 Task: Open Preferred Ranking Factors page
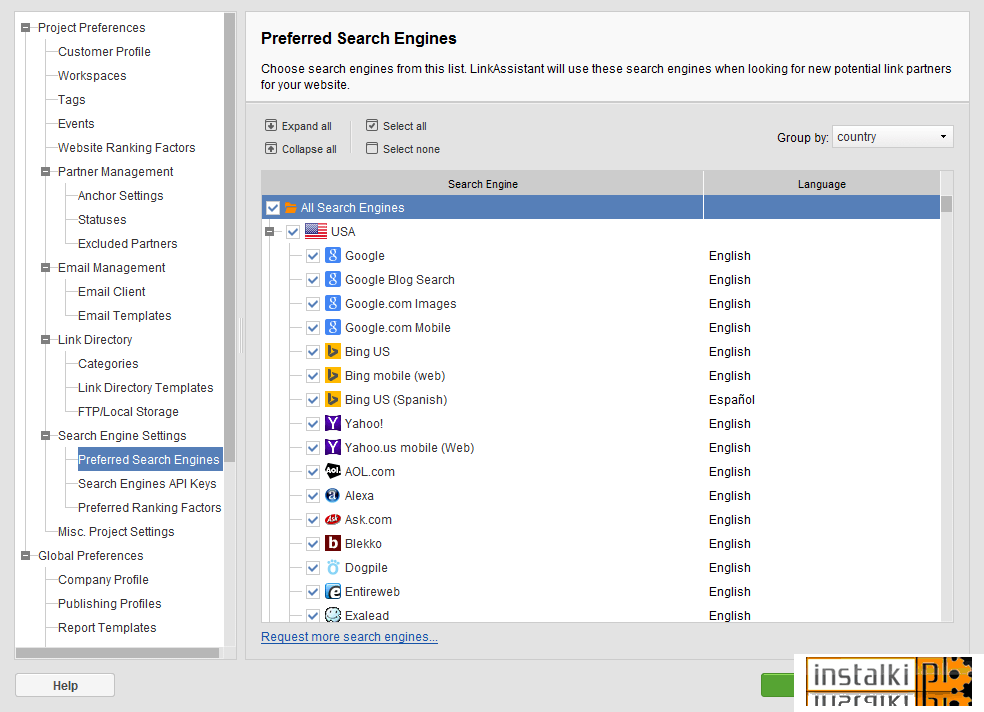point(149,507)
